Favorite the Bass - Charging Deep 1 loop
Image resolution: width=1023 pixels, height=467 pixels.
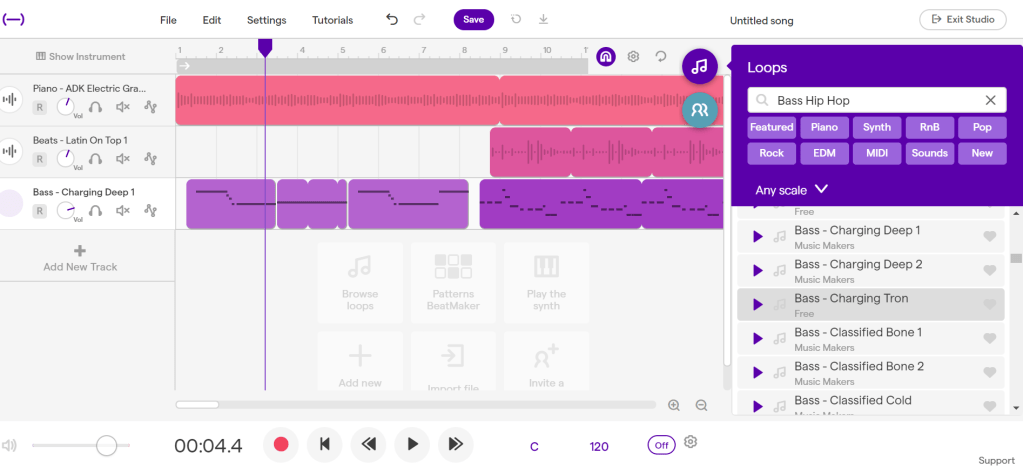(989, 237)
